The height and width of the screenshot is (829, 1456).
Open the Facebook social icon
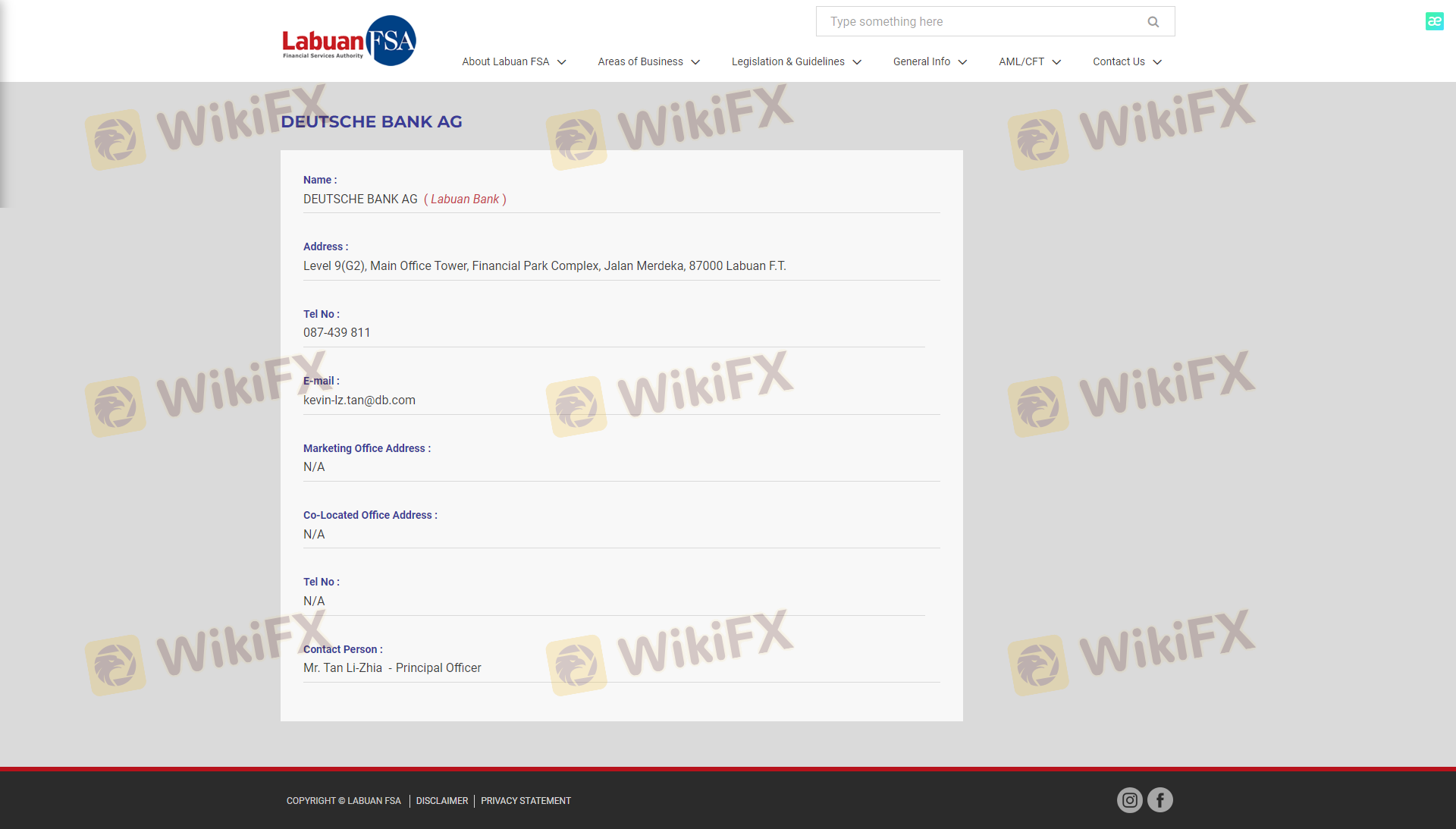coord(1159,800)
